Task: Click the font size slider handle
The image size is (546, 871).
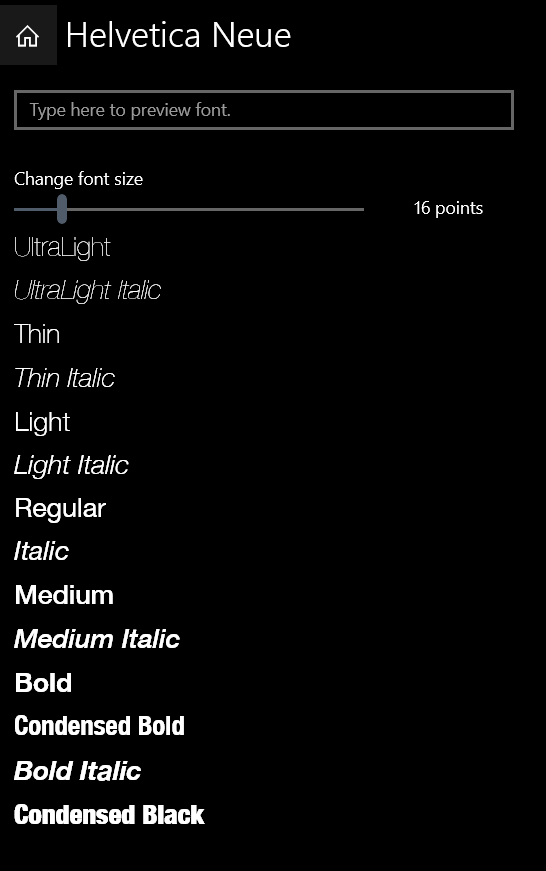Action: [x=62, y=209]
